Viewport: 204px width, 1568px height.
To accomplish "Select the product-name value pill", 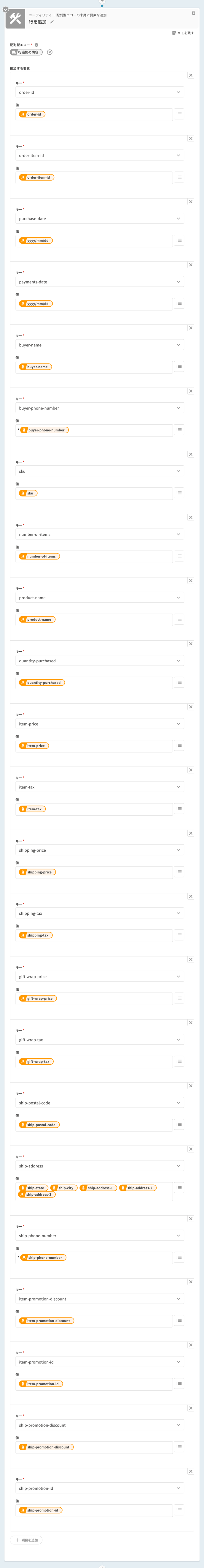I will click(37, 620).
